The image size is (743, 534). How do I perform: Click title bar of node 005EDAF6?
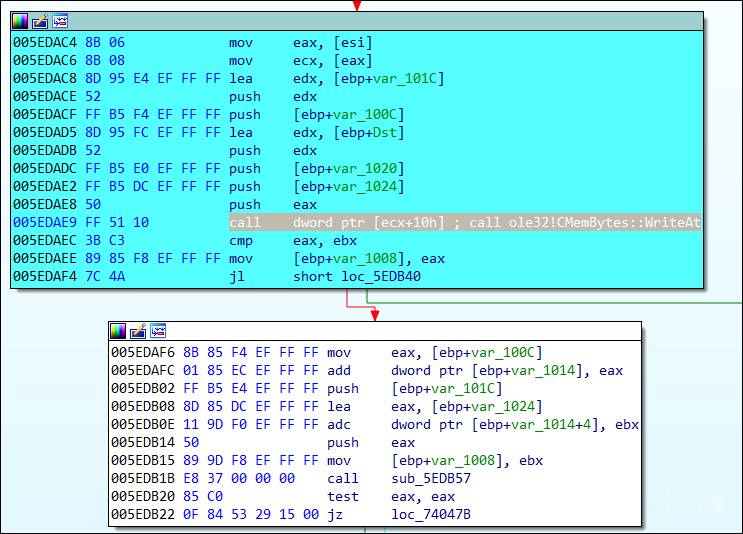tap(375, 331)
